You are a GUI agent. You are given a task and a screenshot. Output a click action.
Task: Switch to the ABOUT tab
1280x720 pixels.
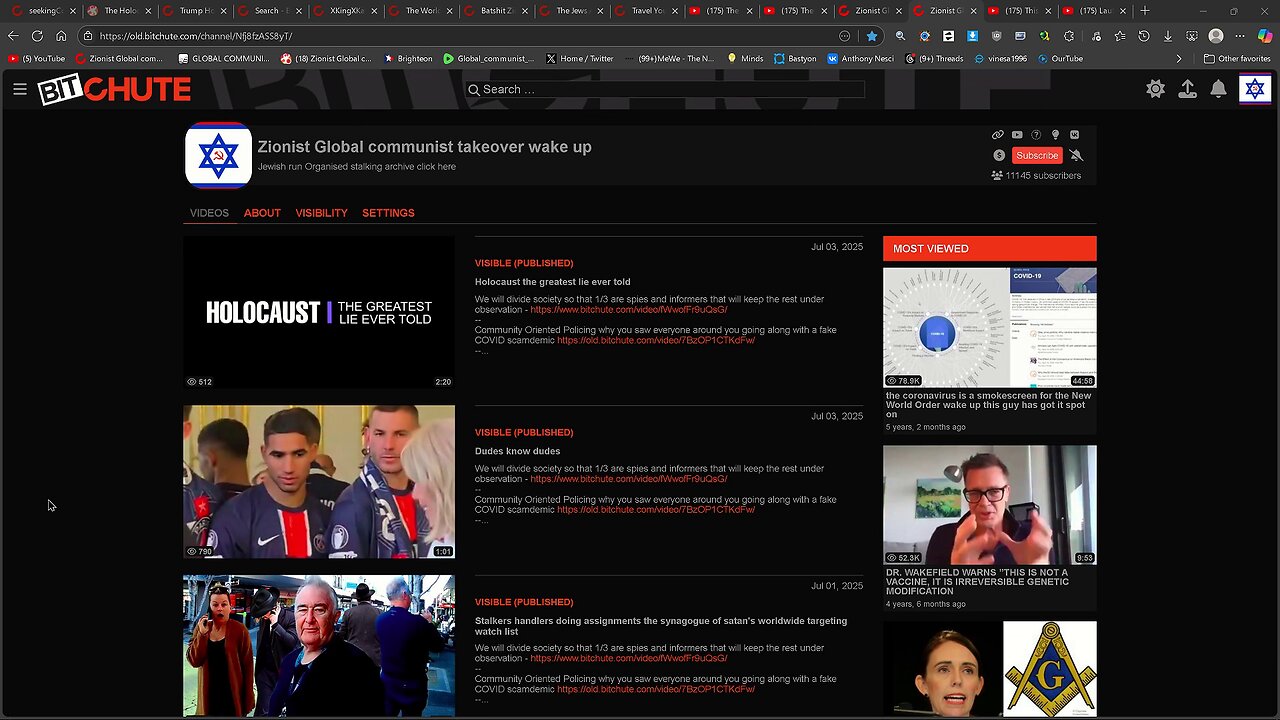click(x=262, y=213)
